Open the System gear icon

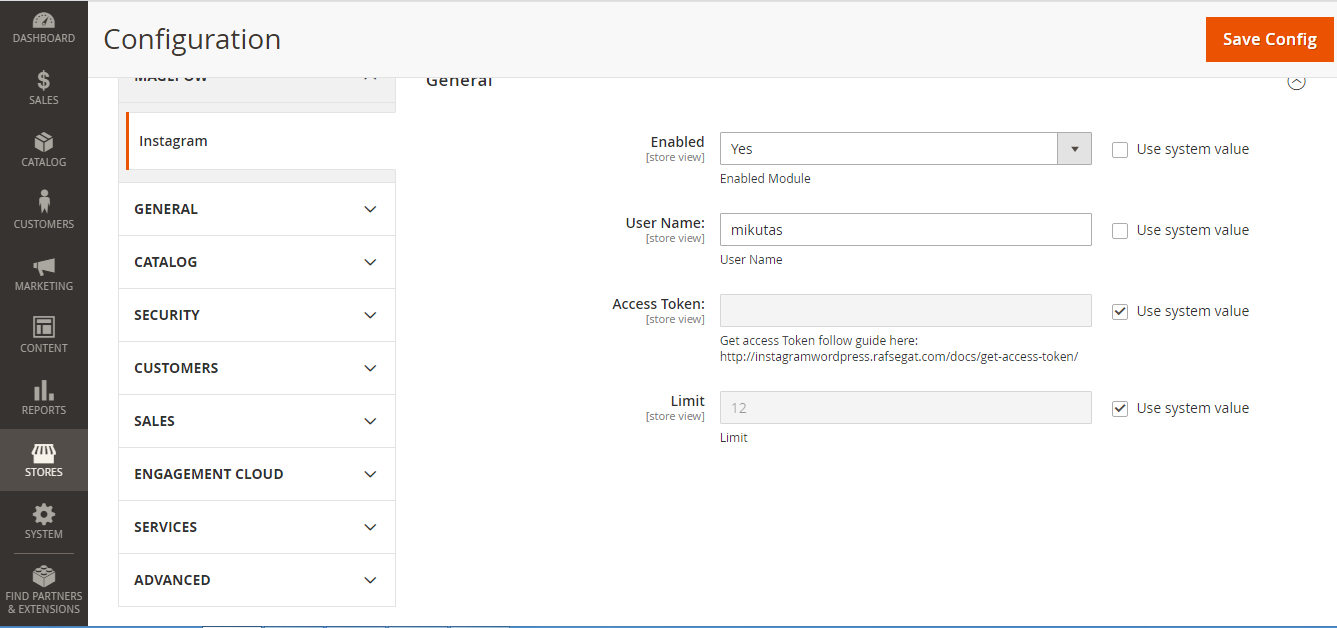tap(43, 515)
